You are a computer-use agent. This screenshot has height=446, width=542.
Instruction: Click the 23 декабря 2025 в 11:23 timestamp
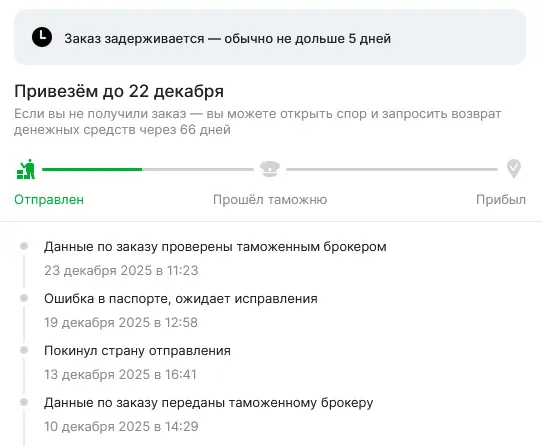click(x=121, y=270)
